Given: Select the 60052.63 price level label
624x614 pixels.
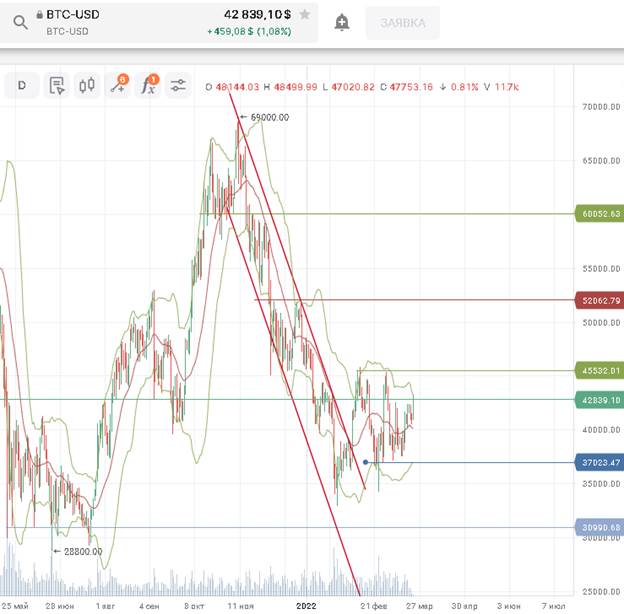Looking at the screenshot, I should click(x=600, y=214).
